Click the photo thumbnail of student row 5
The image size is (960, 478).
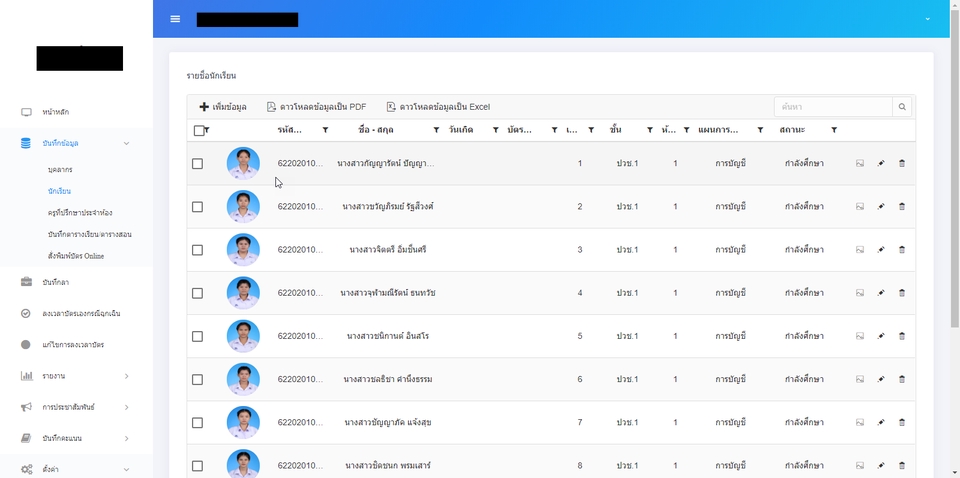click(243, 336)
